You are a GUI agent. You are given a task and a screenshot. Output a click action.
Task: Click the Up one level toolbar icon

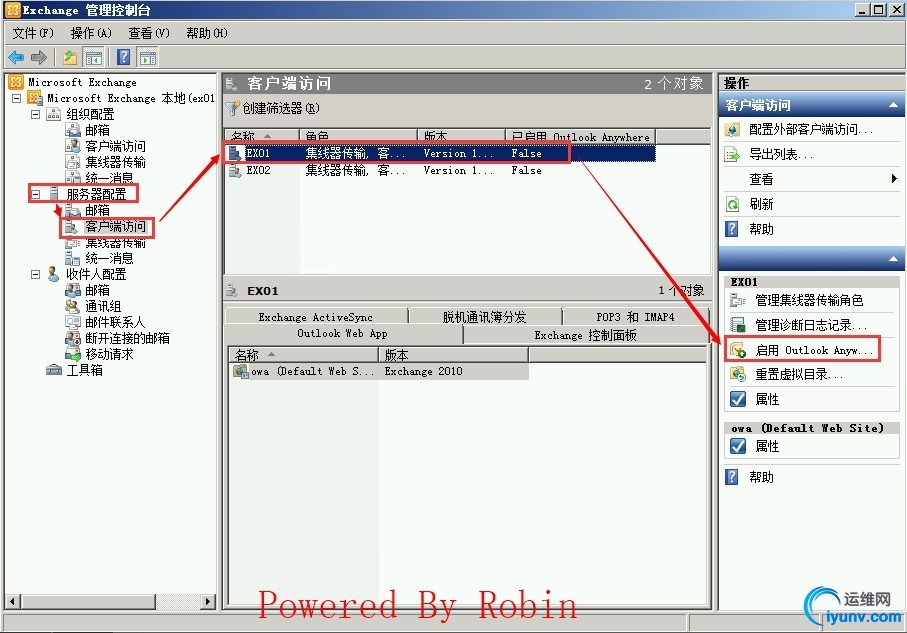(x=70, y=57)
